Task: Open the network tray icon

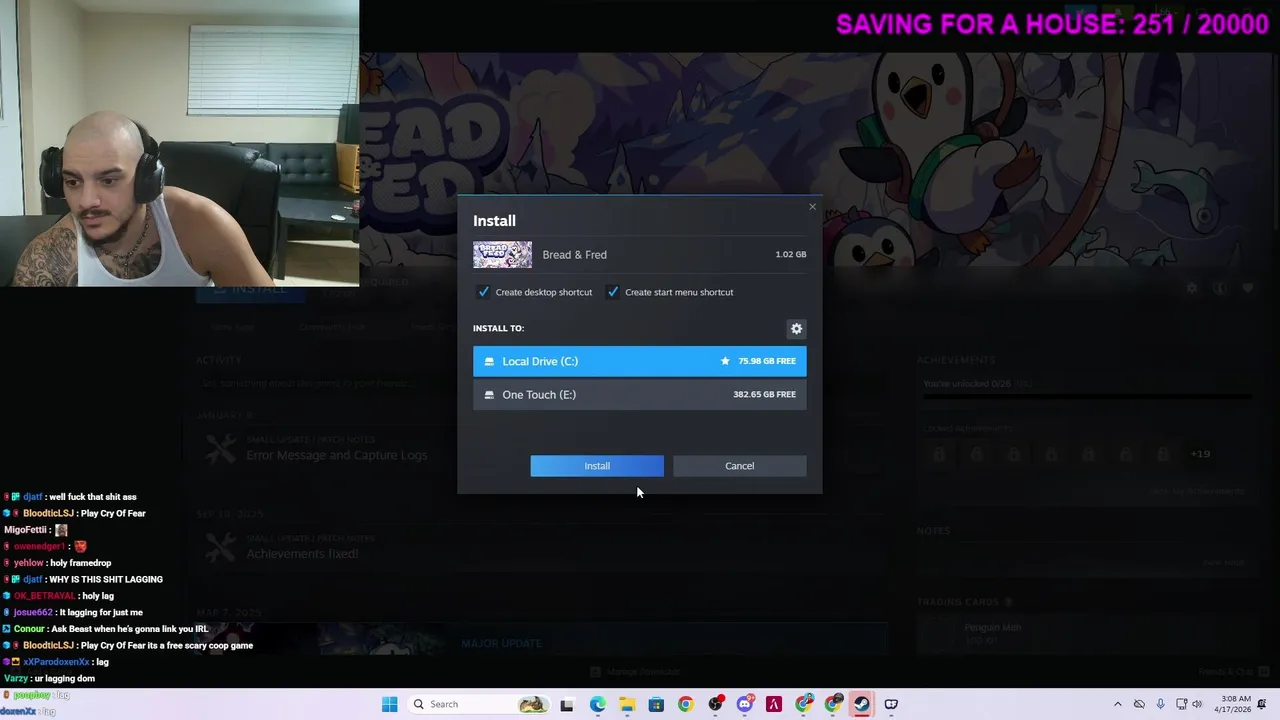Action: coord(1181,704)
